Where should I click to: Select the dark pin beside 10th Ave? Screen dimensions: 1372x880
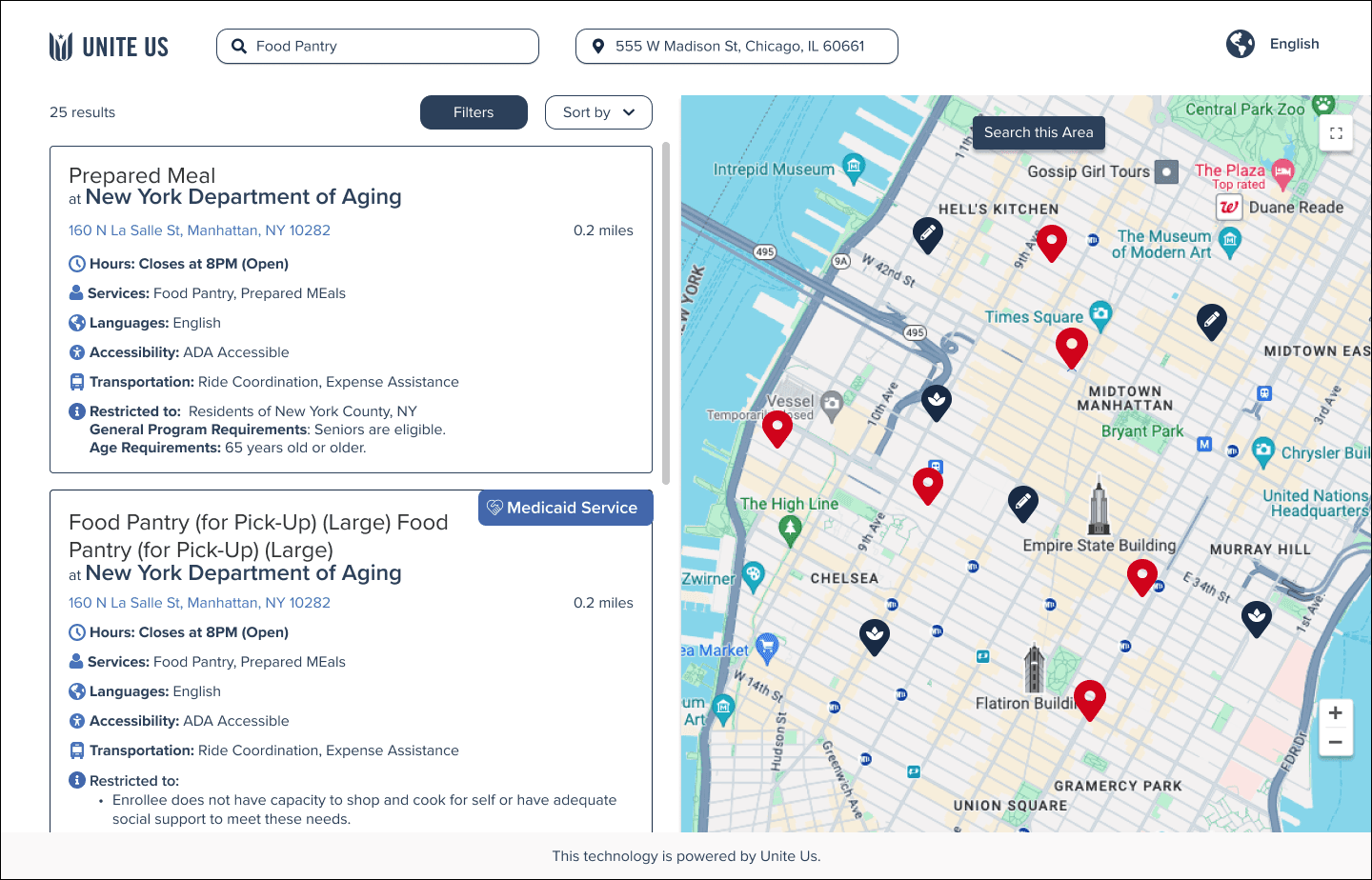point(937,403)
